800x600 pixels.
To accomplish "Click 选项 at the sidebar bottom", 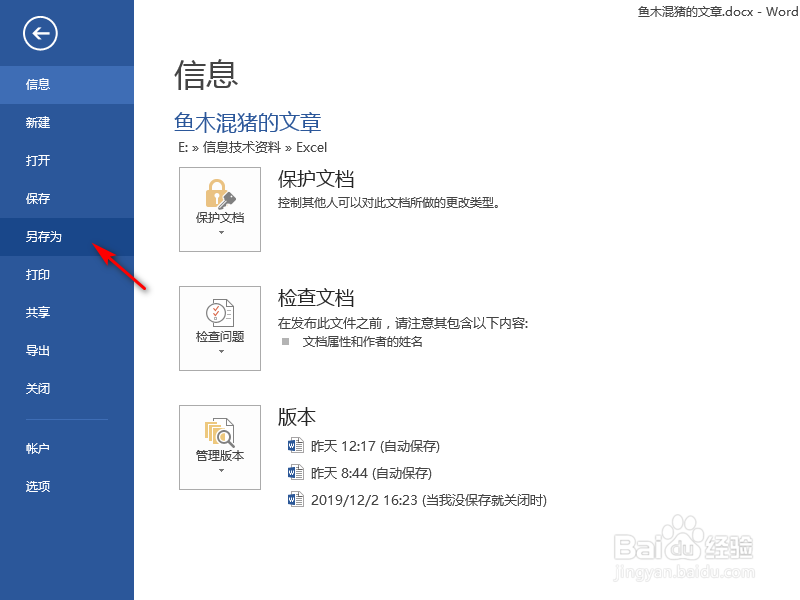I will pyautogui.click(x=37, y=486).
